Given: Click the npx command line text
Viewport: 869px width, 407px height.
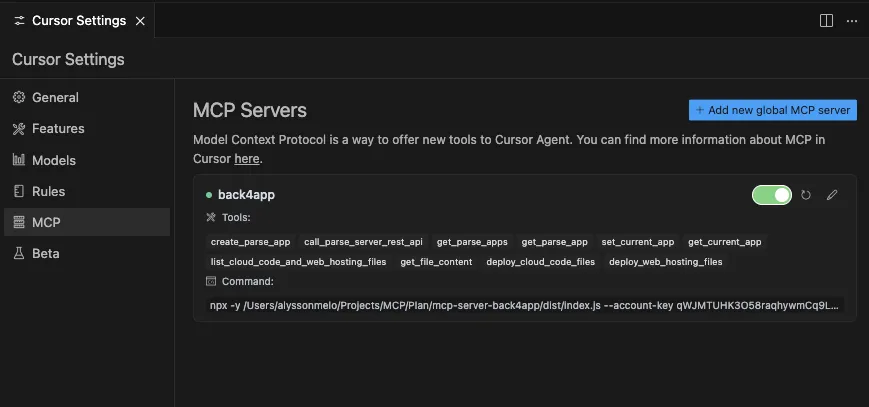Looking at the screenshot, I should click(x=524, y=306).
